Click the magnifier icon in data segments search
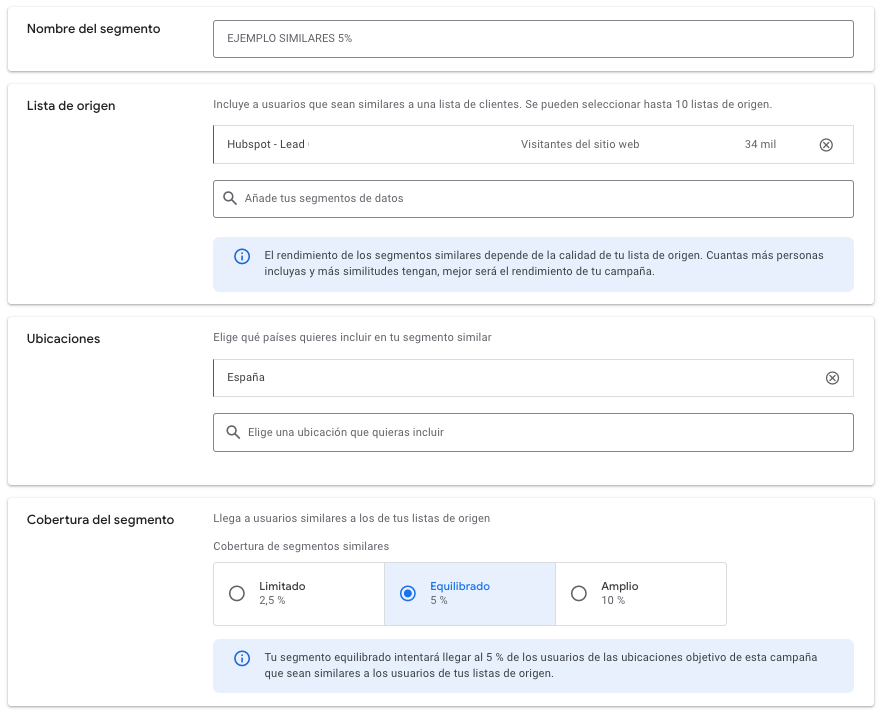 point(230,199)
